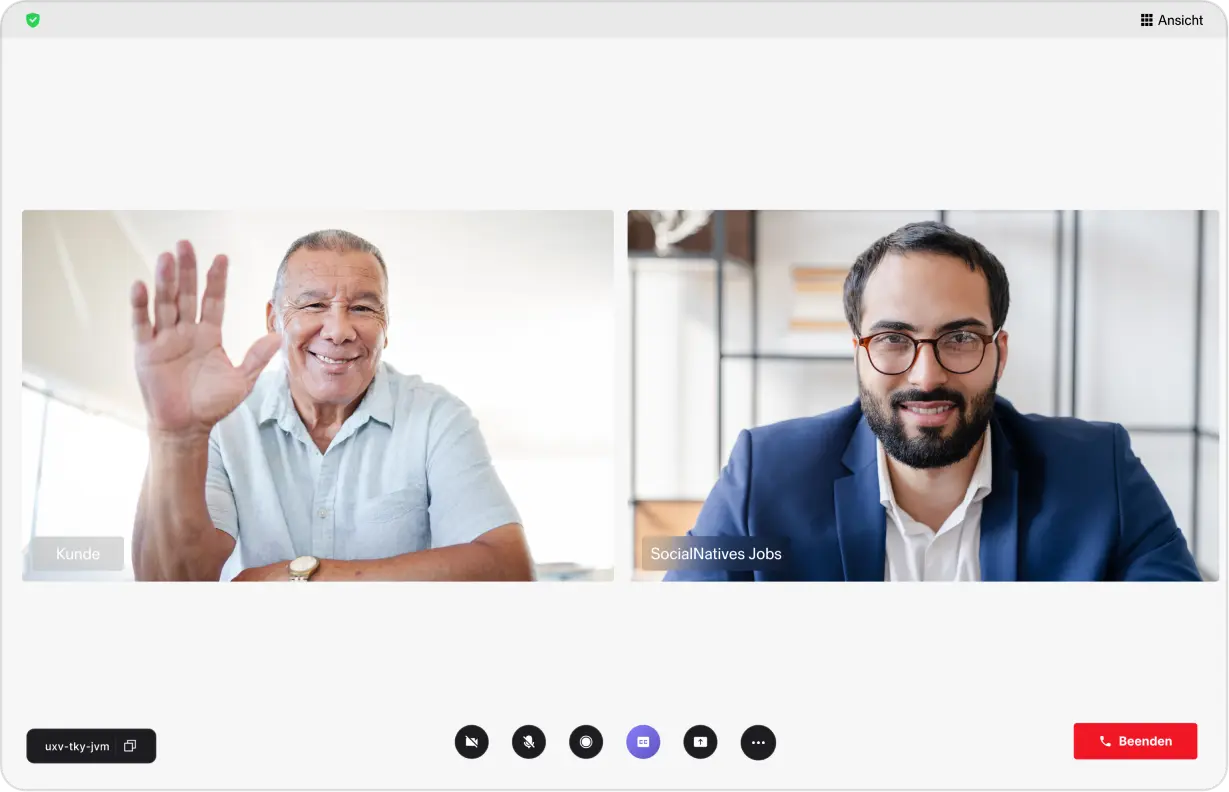Click the Kunde name label
The image size is (1229, 792).
[78, 554]
